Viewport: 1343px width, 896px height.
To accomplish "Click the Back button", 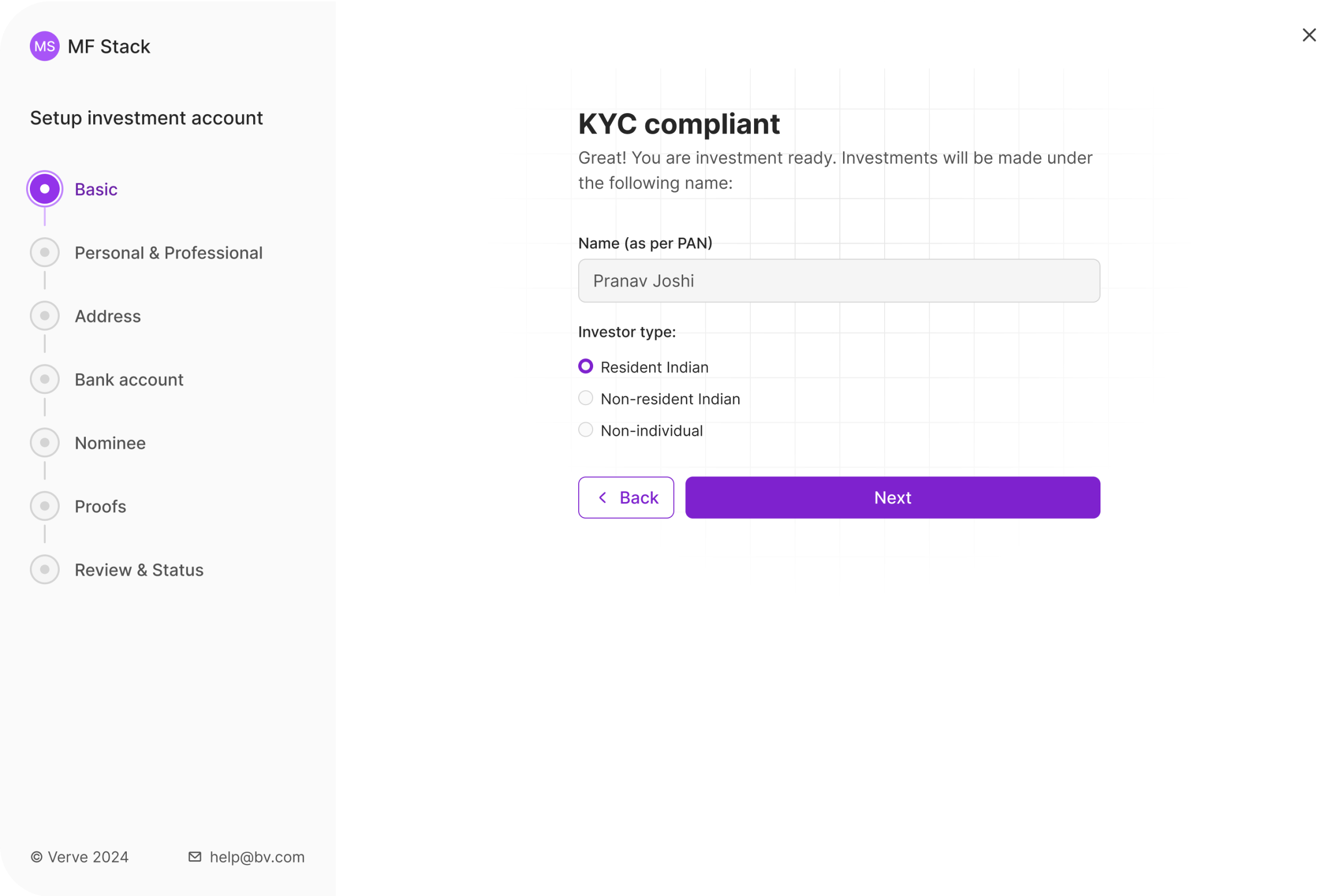I will tap(626, 497).
